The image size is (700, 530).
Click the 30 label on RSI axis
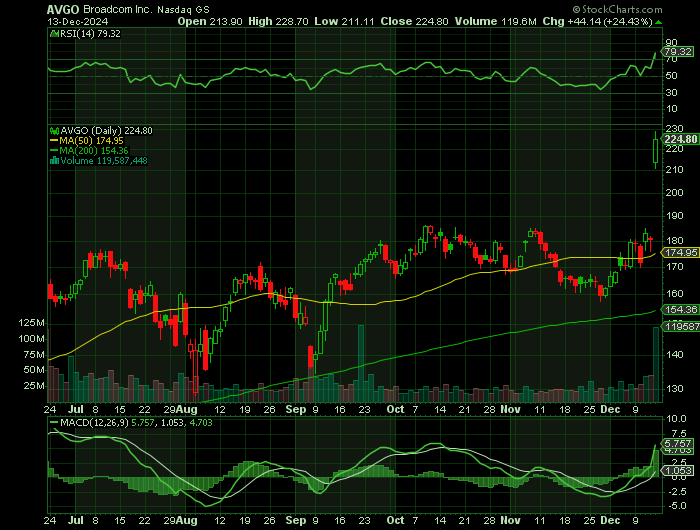point(671,92)
